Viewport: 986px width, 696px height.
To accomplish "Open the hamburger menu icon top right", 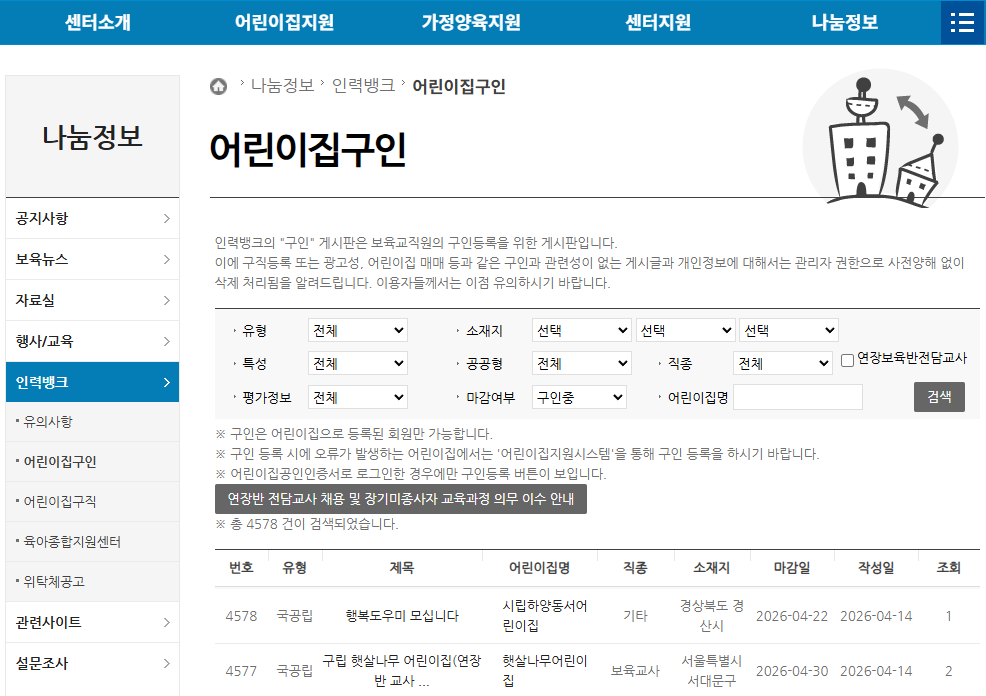I will click(960, 21).
